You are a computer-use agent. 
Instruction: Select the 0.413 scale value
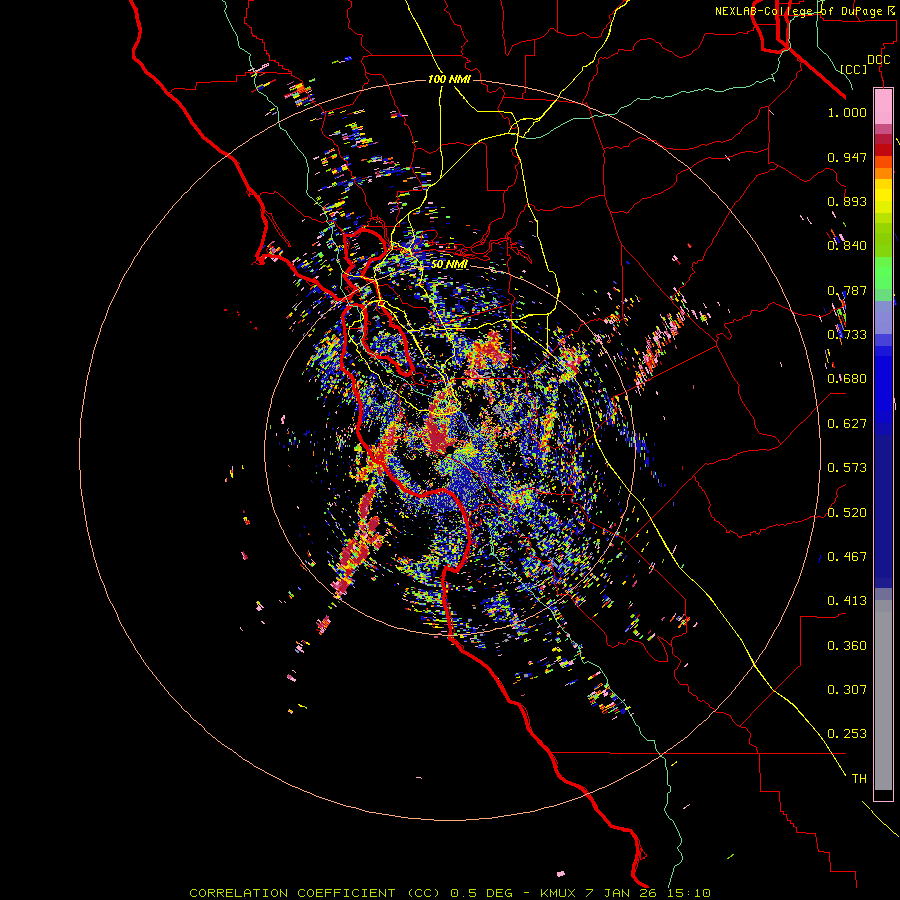(847, 601)
